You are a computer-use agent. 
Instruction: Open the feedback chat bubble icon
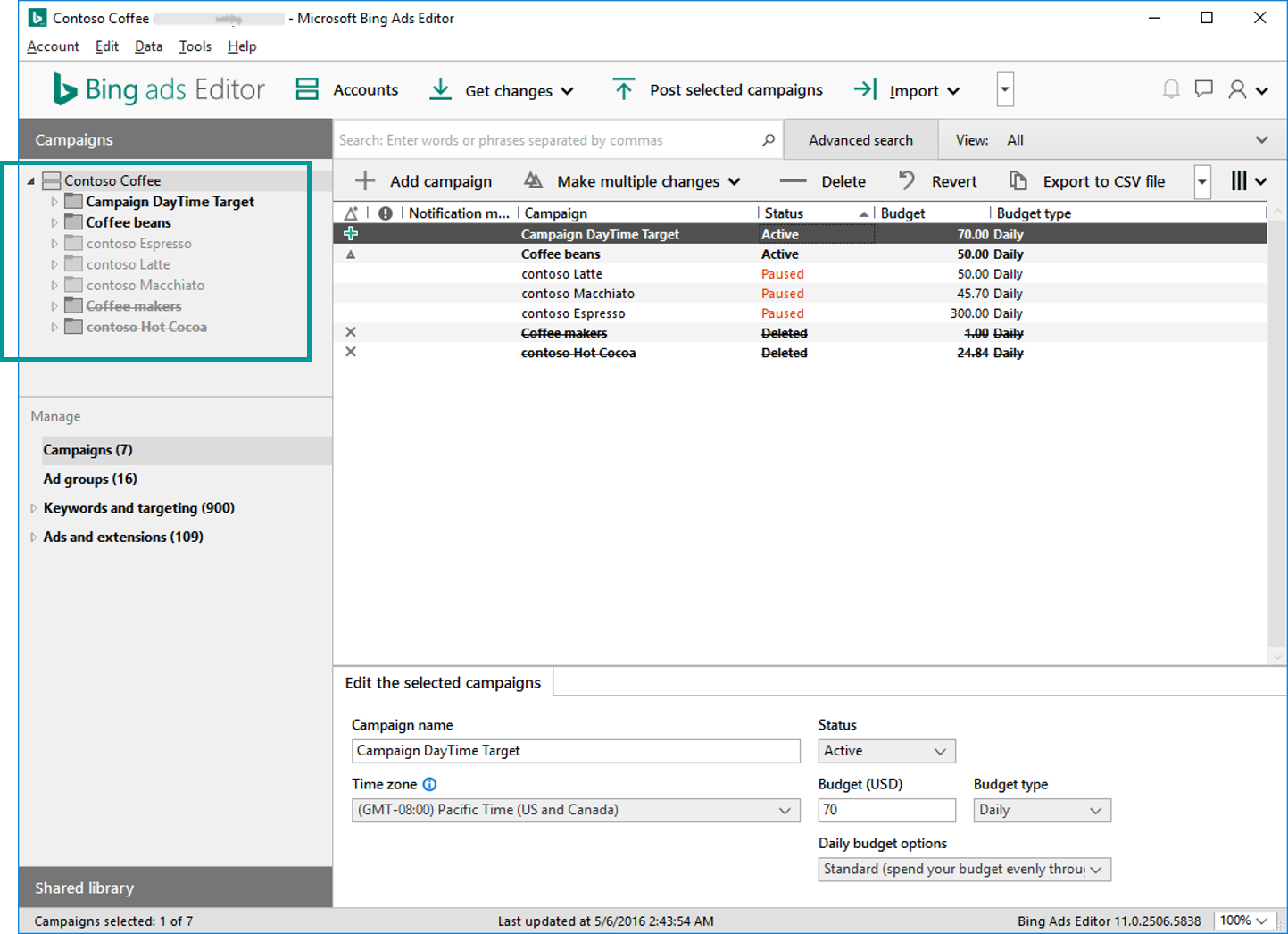[1203, 89]
